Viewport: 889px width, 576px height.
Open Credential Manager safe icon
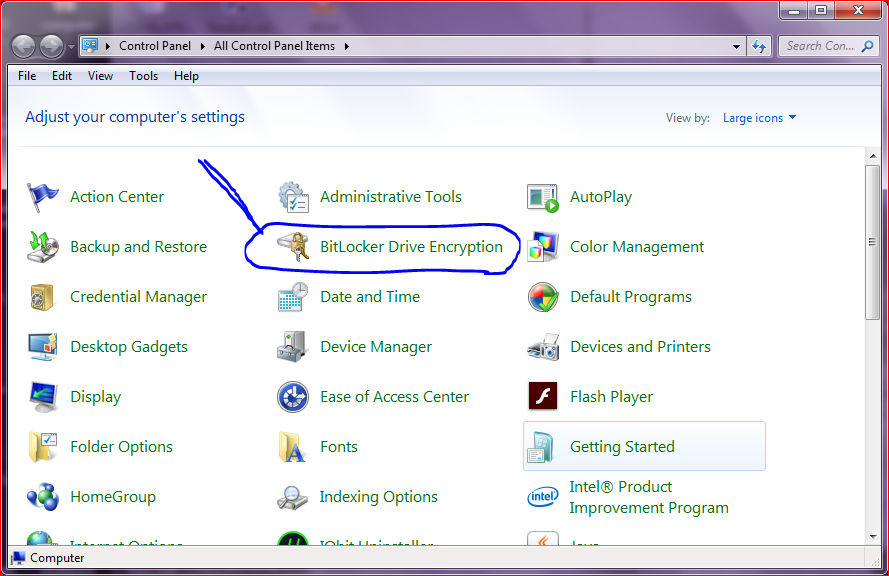coord(43,297)
